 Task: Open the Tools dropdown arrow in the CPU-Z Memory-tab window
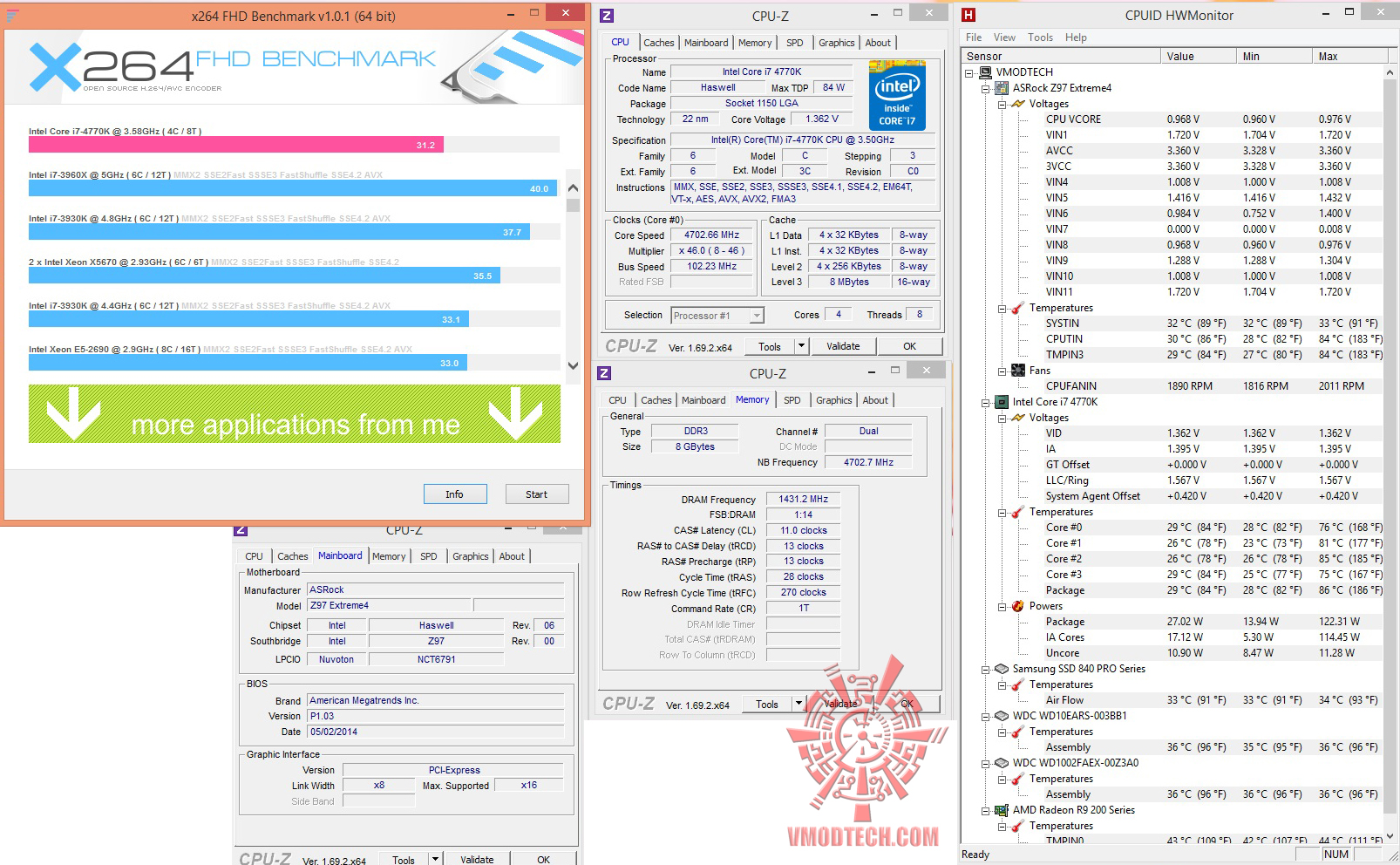(799, 704)
